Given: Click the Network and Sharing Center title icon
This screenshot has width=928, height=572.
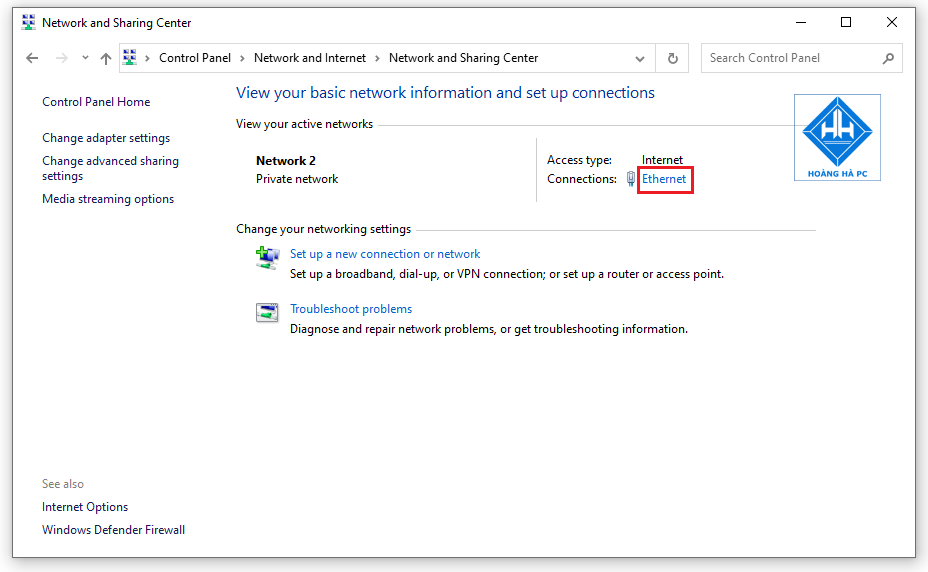Looking at the screenshot, I should click(x=28, y=23).
